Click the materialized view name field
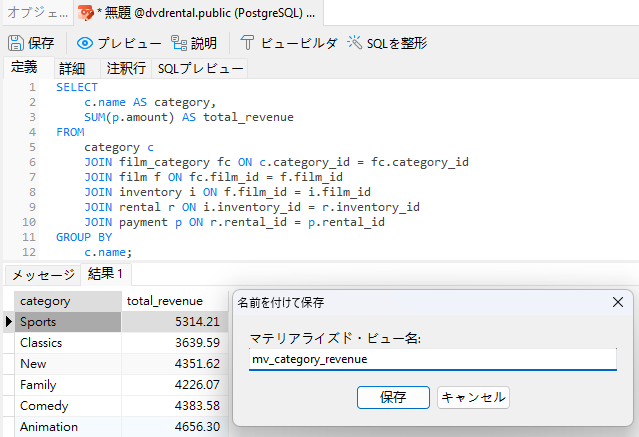 (433, 359)
